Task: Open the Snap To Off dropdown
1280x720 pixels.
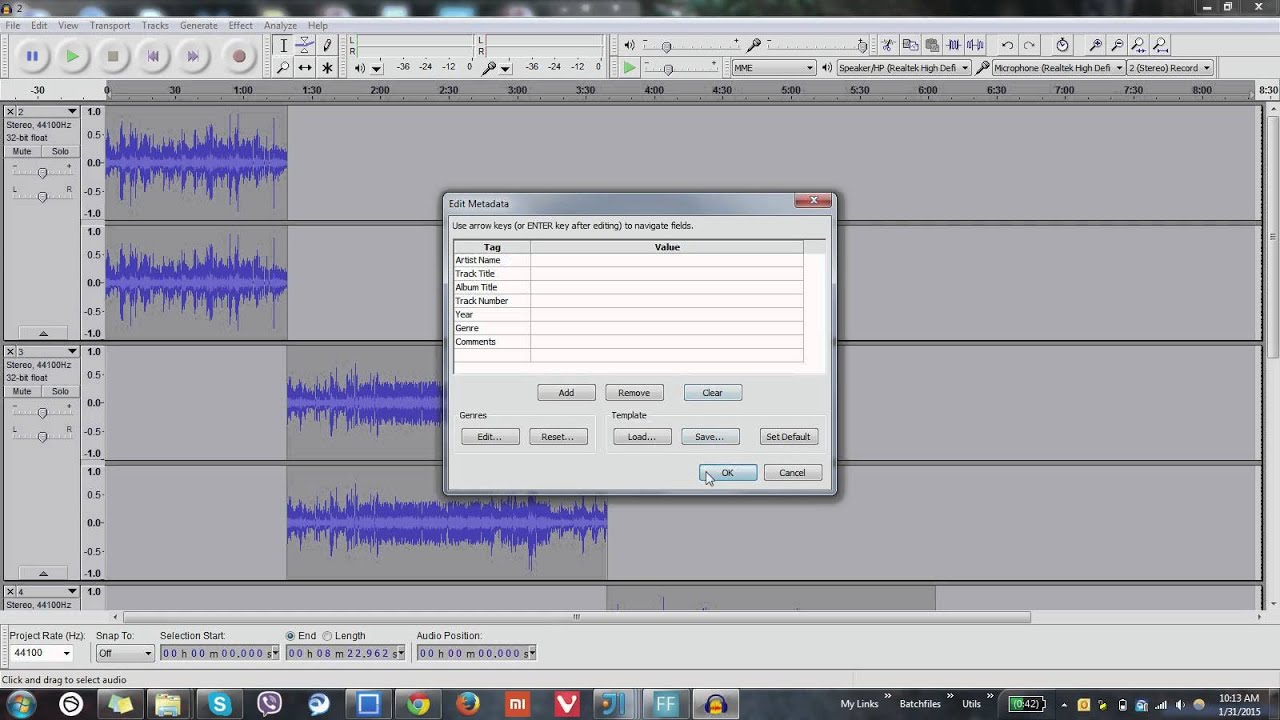Action: click(125, 653)
